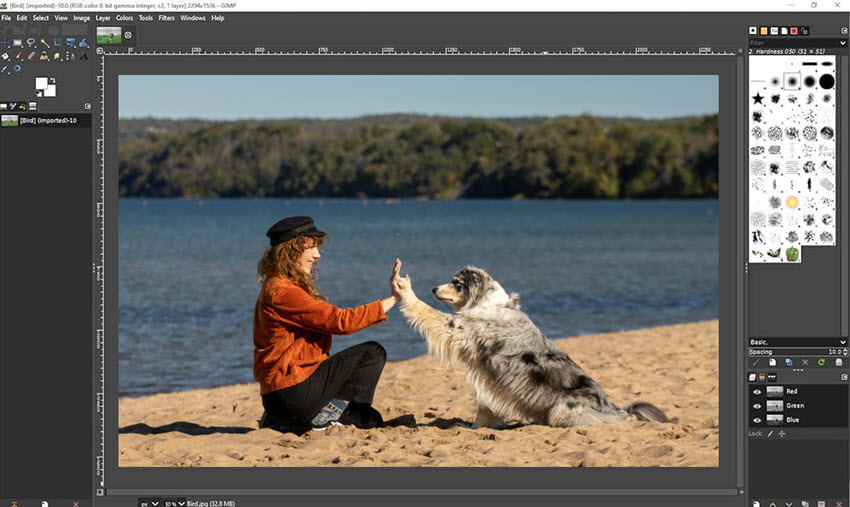This screenshot has height=507, width=850.
Task: Select the Rectangle Select tool
Action: point(19,43)
